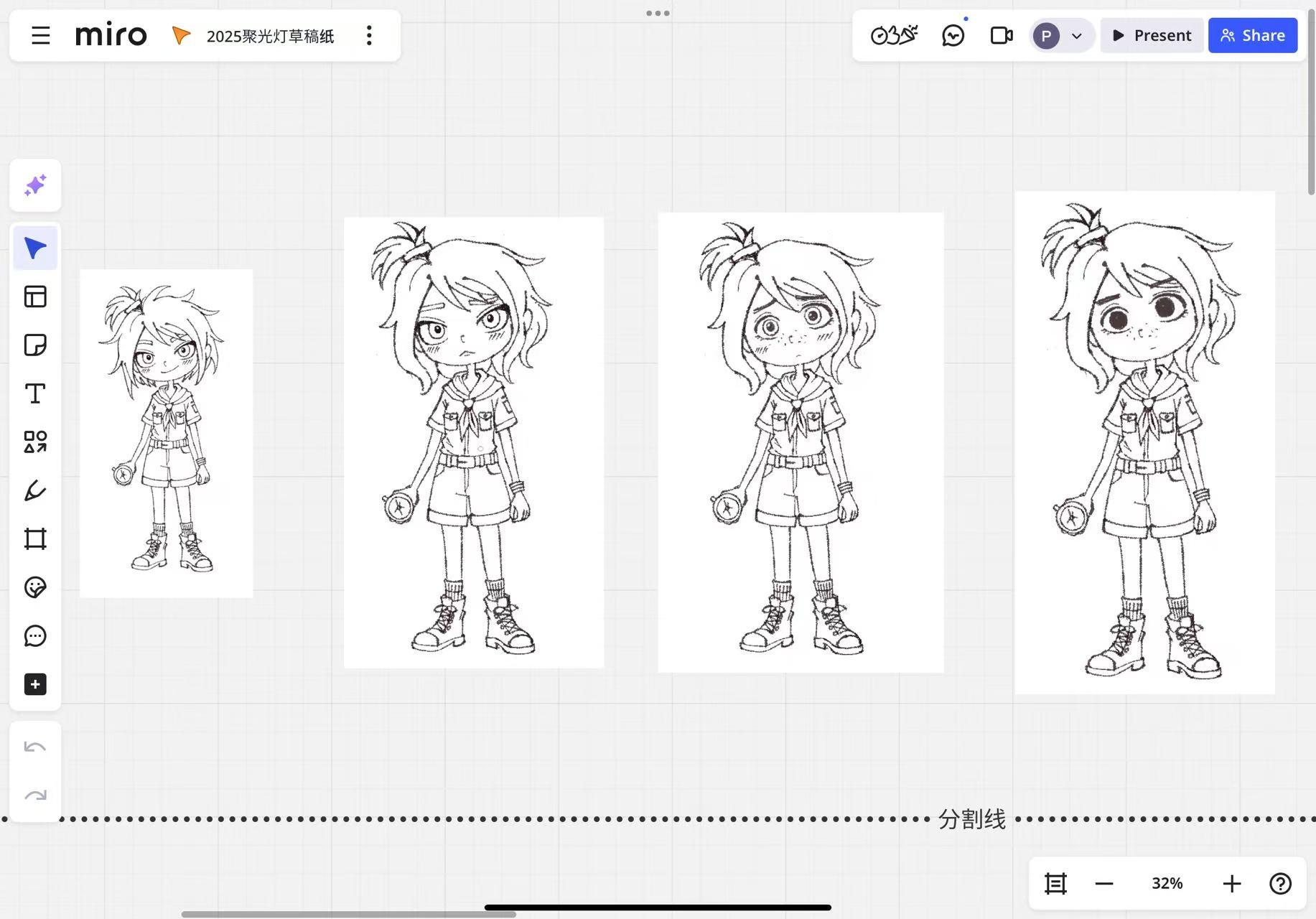The width and height of the screenshot is (1316, 919).
Task: Open the main hamburger menu
Action: [x=41, y=35]
